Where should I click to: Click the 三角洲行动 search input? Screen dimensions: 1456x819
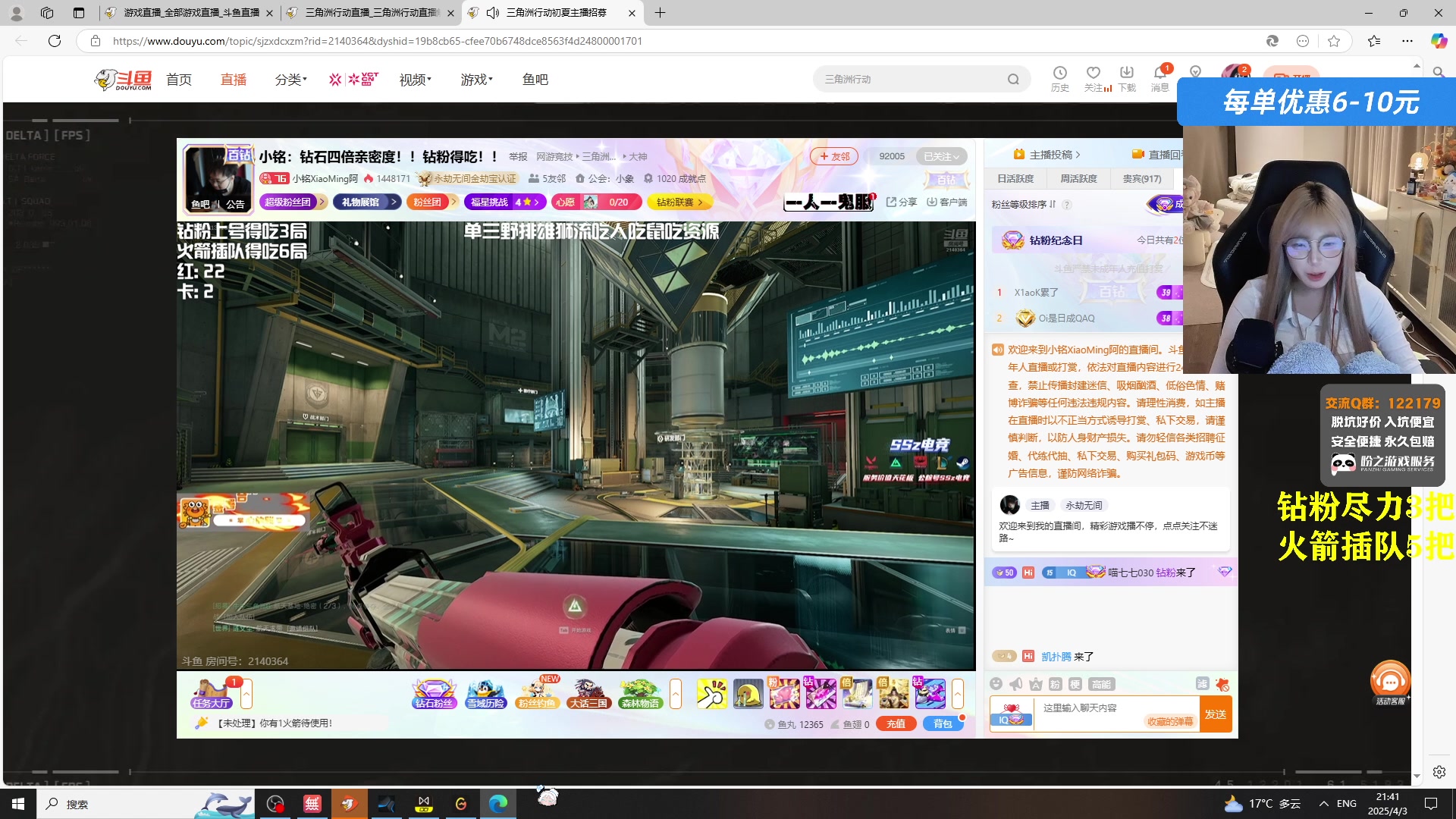(x=910, y=80)
